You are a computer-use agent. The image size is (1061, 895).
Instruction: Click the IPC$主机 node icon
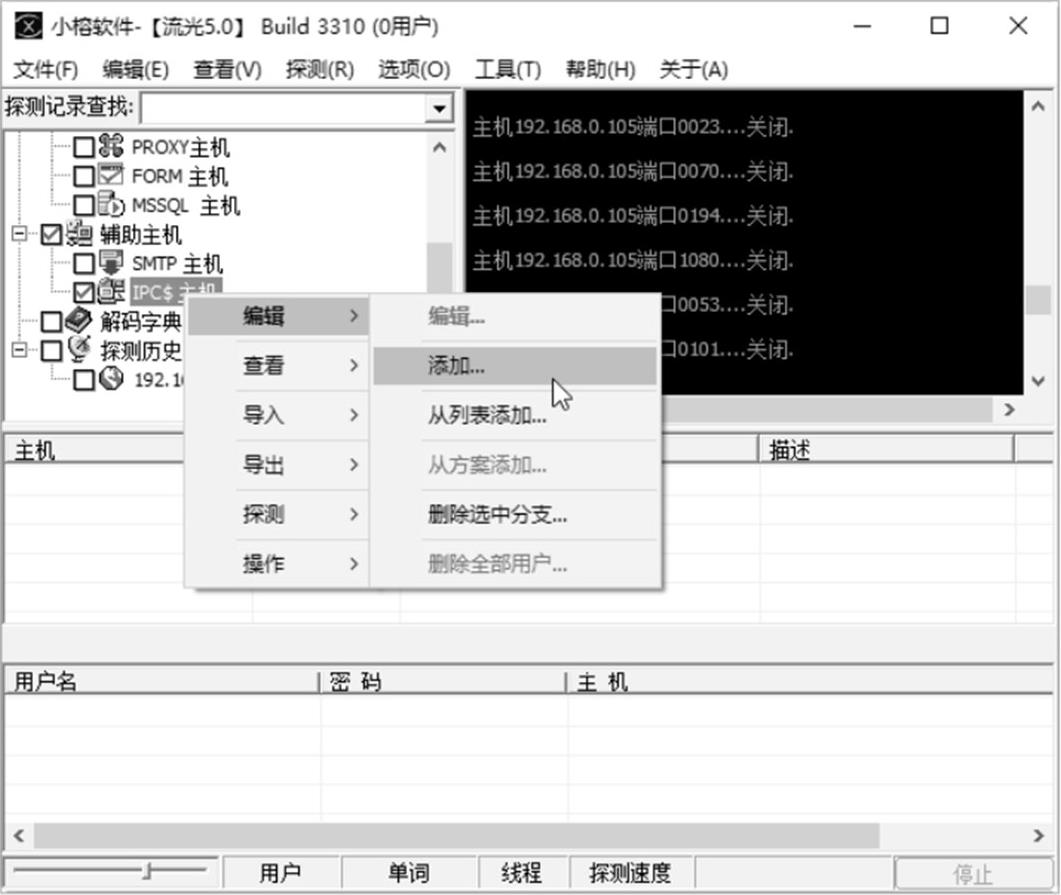coord(110,292)
